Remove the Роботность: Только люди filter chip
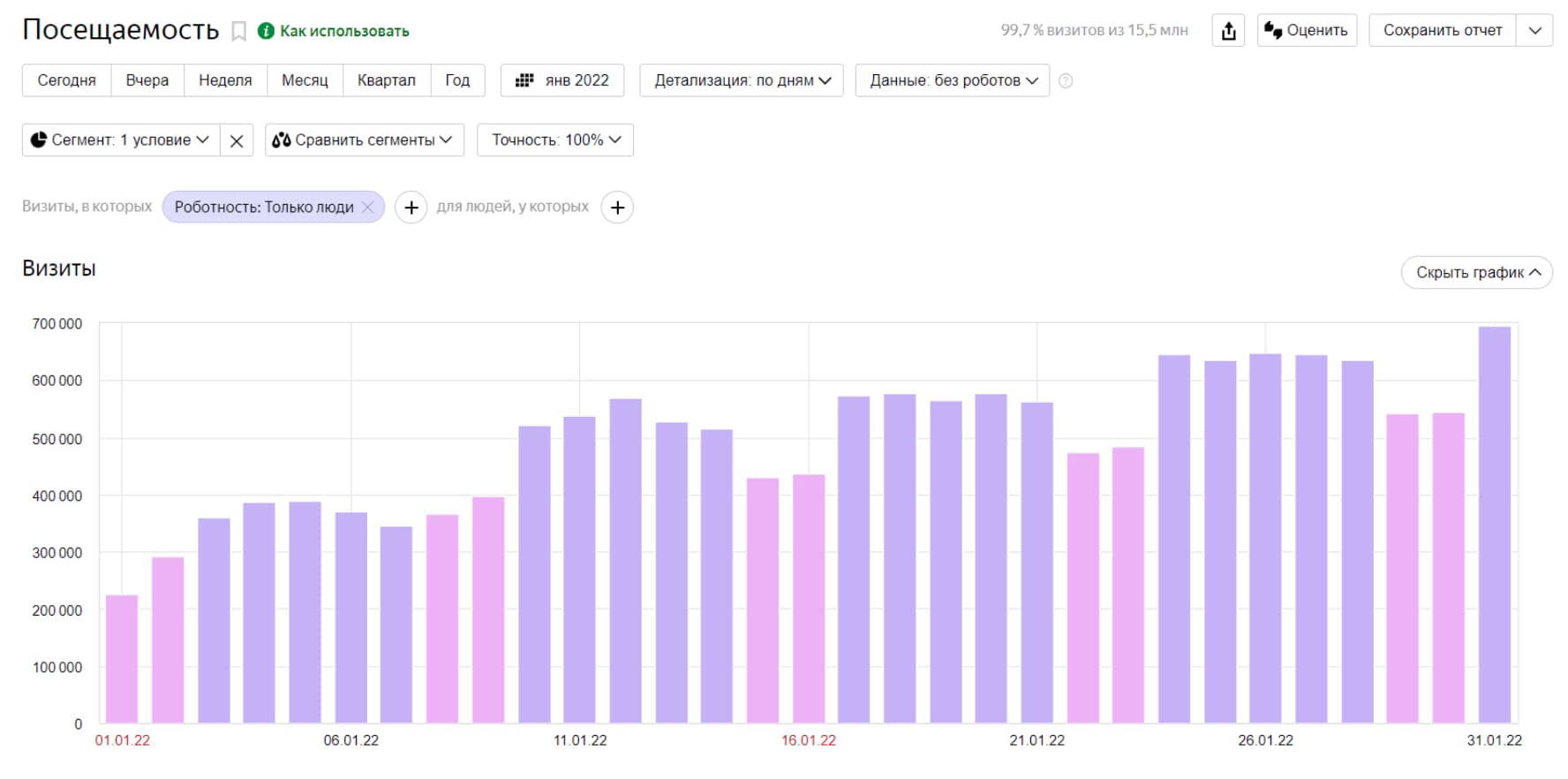This screenshot has width=1568, height=779. [368, 208]
